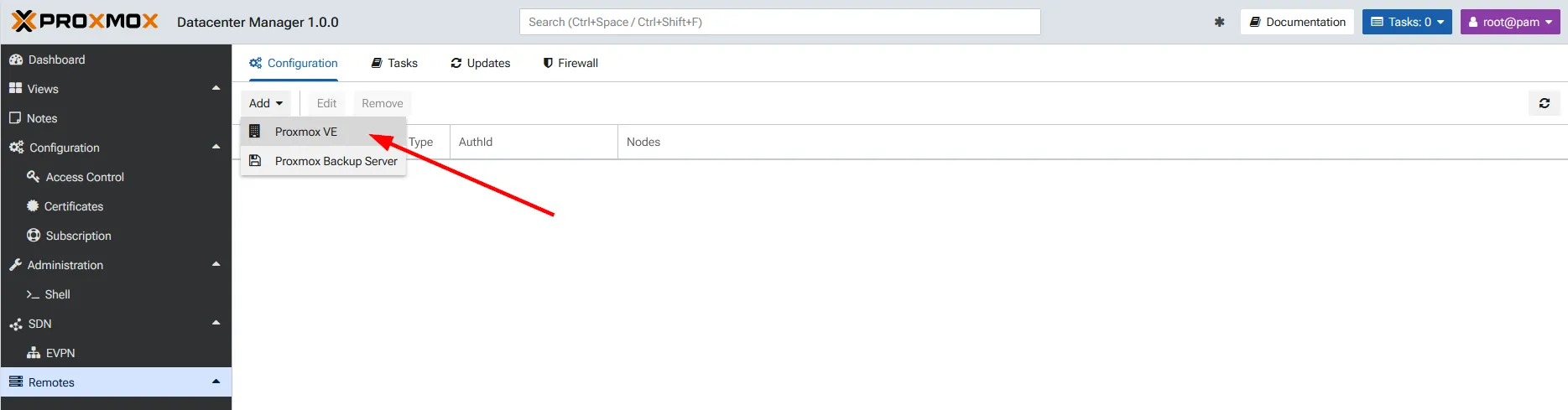Collapse the Configuration sidebar section

tap(216, 147)
